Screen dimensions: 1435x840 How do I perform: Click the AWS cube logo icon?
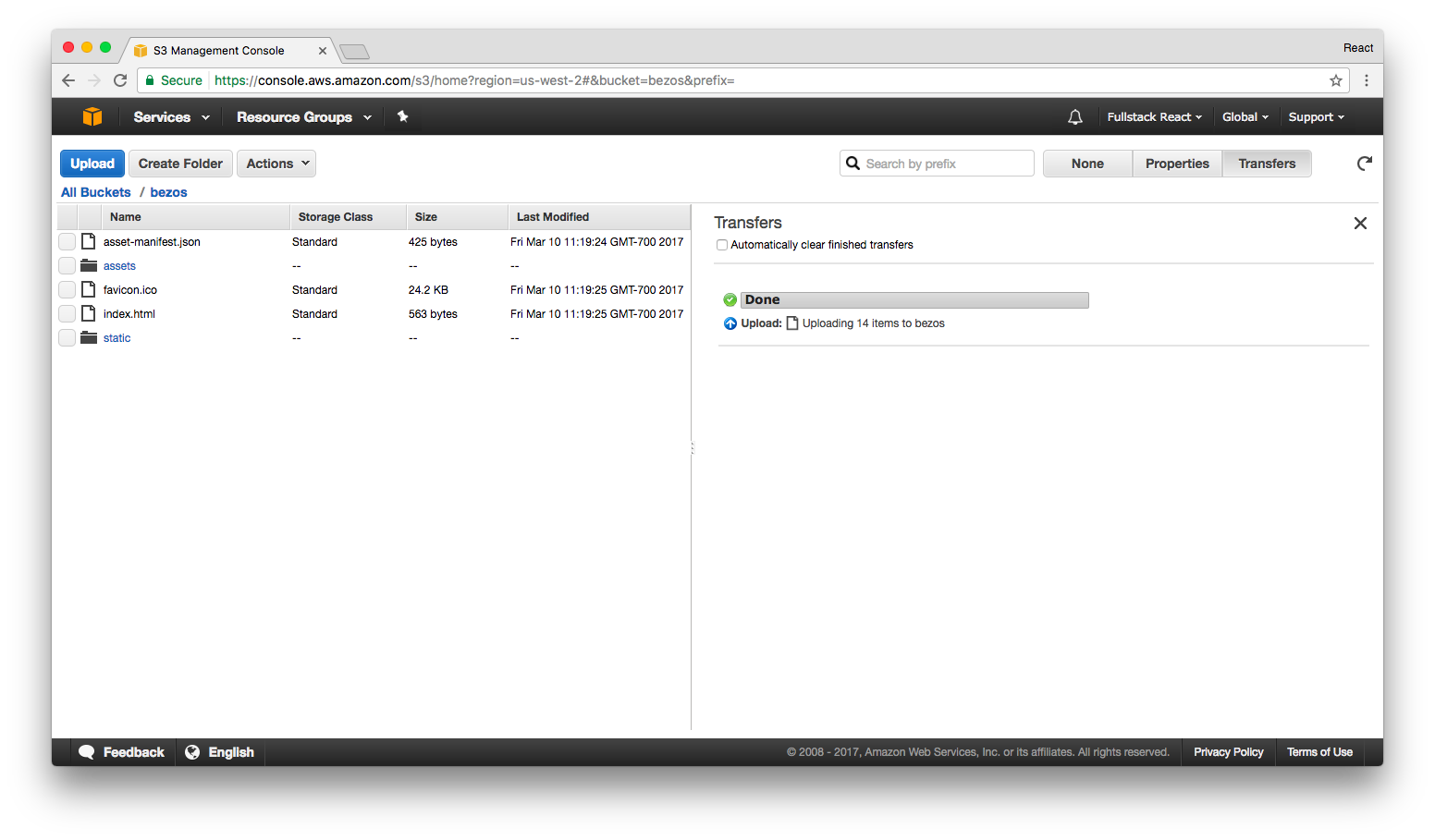(x=92, y=116)
